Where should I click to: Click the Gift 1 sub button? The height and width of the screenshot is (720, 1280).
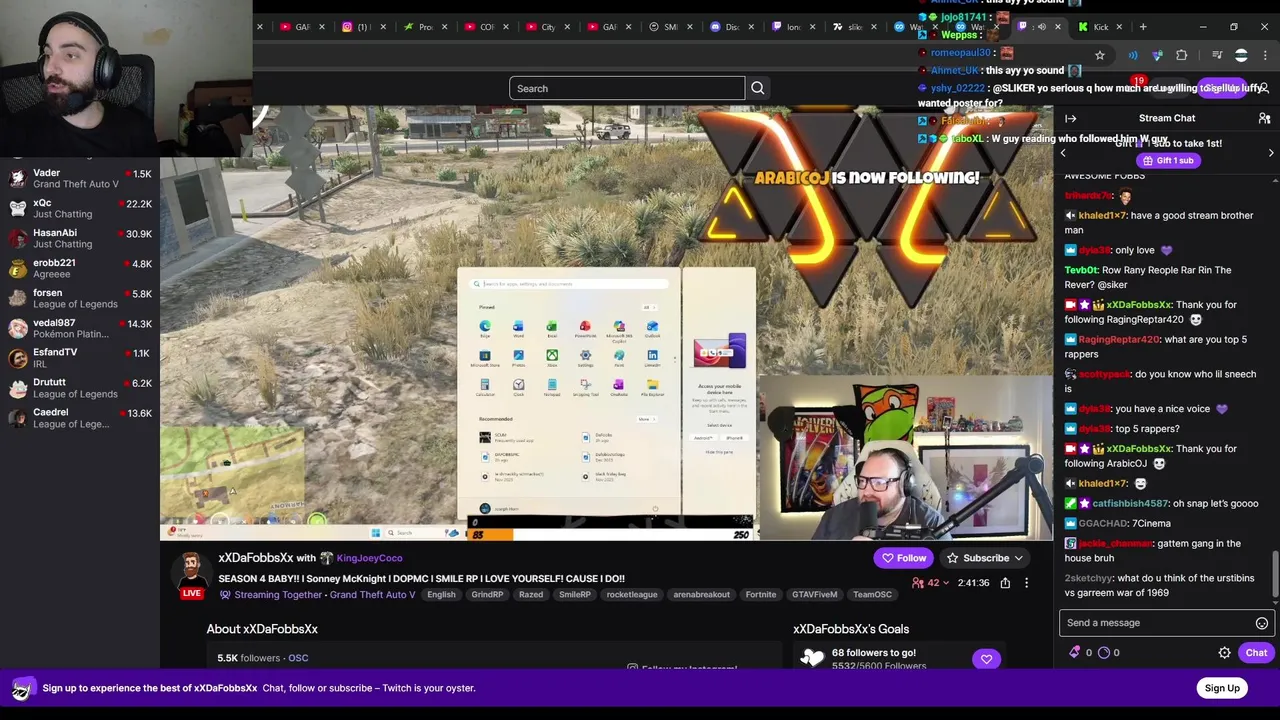pyautogui.click(x=1167, y=160)
